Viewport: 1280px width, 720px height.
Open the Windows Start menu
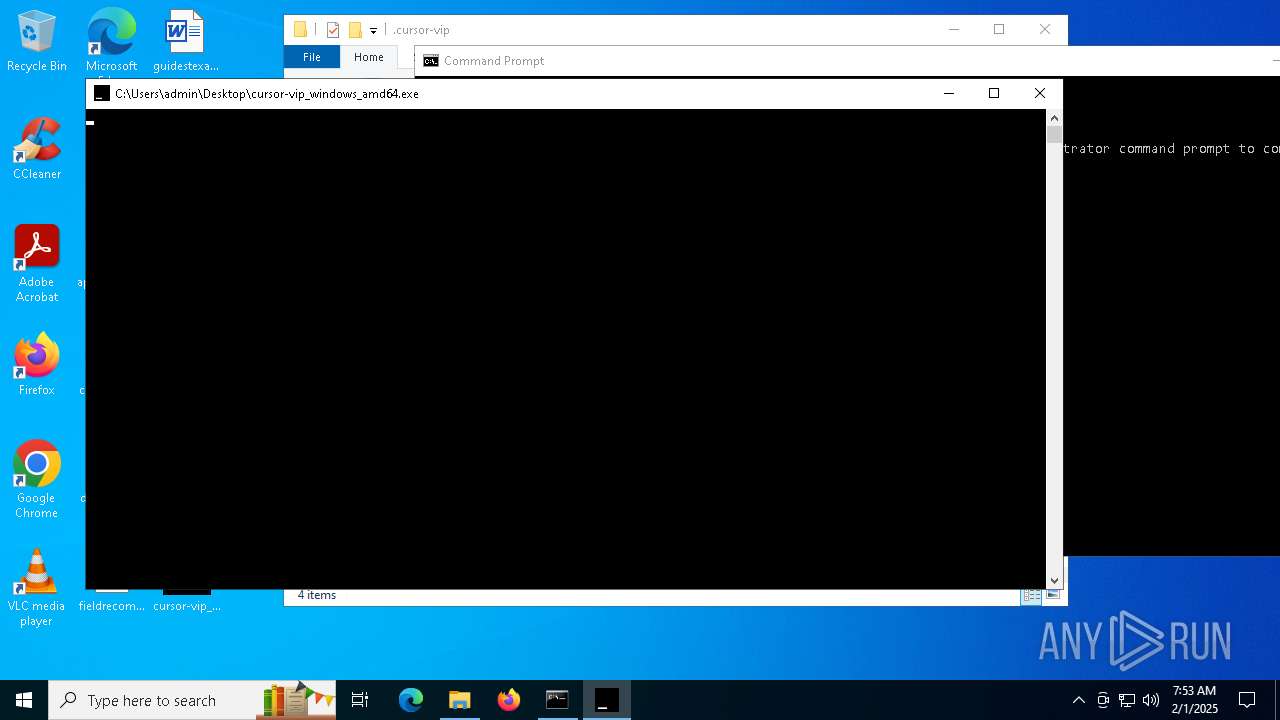tap(24, 700)
